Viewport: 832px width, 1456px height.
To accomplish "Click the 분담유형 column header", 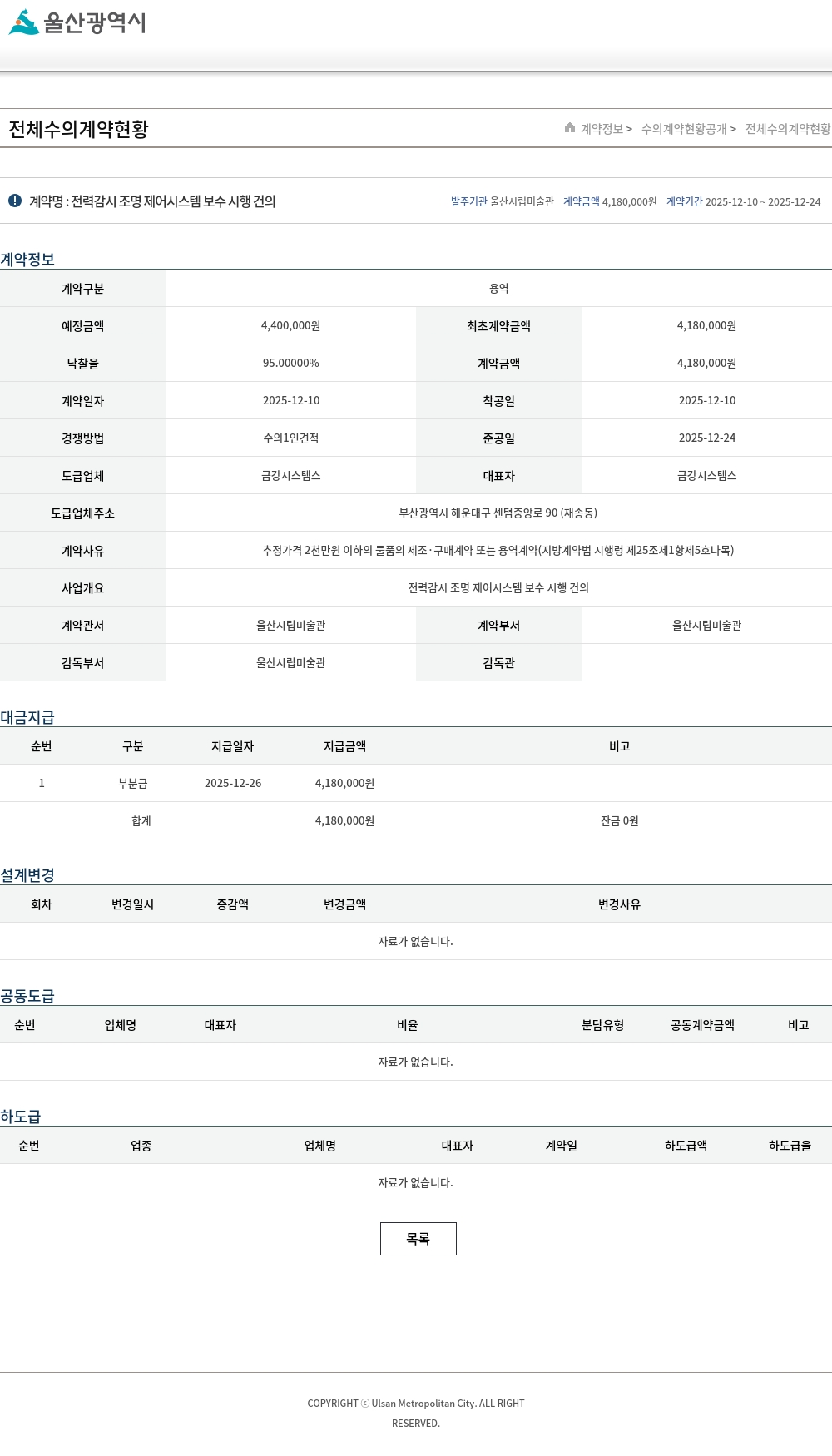I will [602, 1025].
